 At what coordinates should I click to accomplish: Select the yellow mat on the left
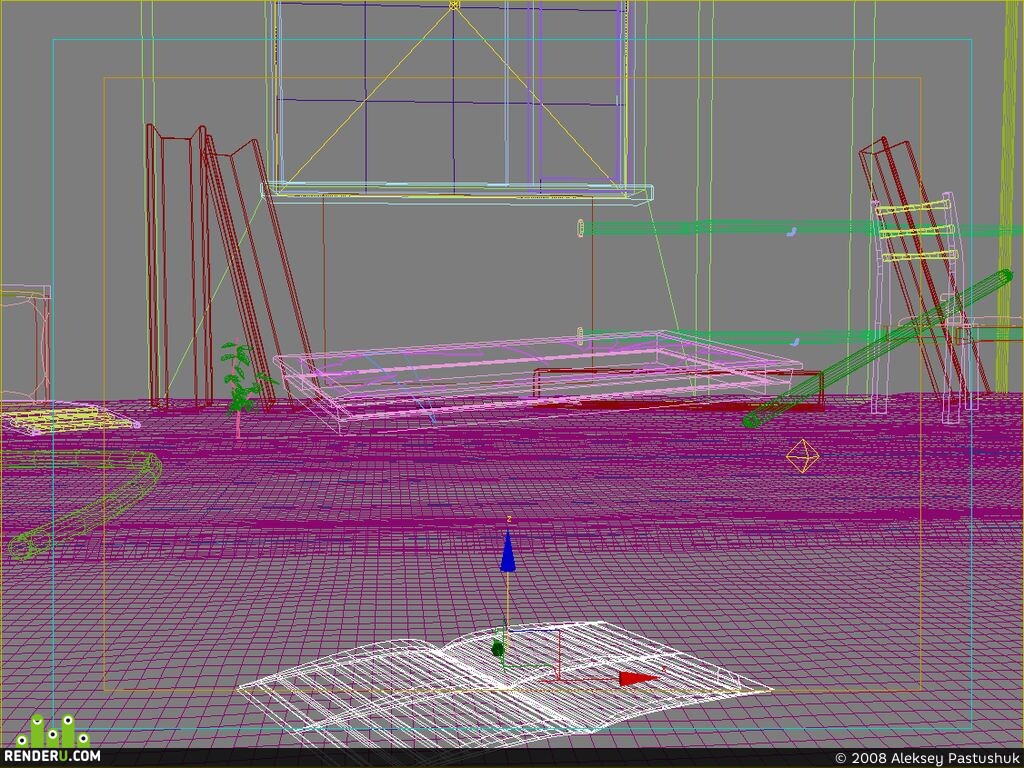[x=65, y=419]
